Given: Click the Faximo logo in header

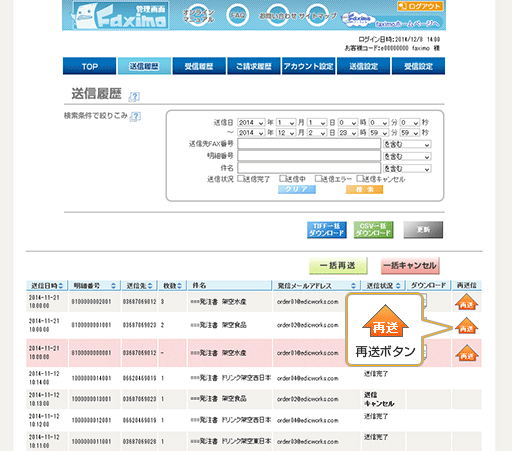Looking at the screenshot, I should 121,16.
